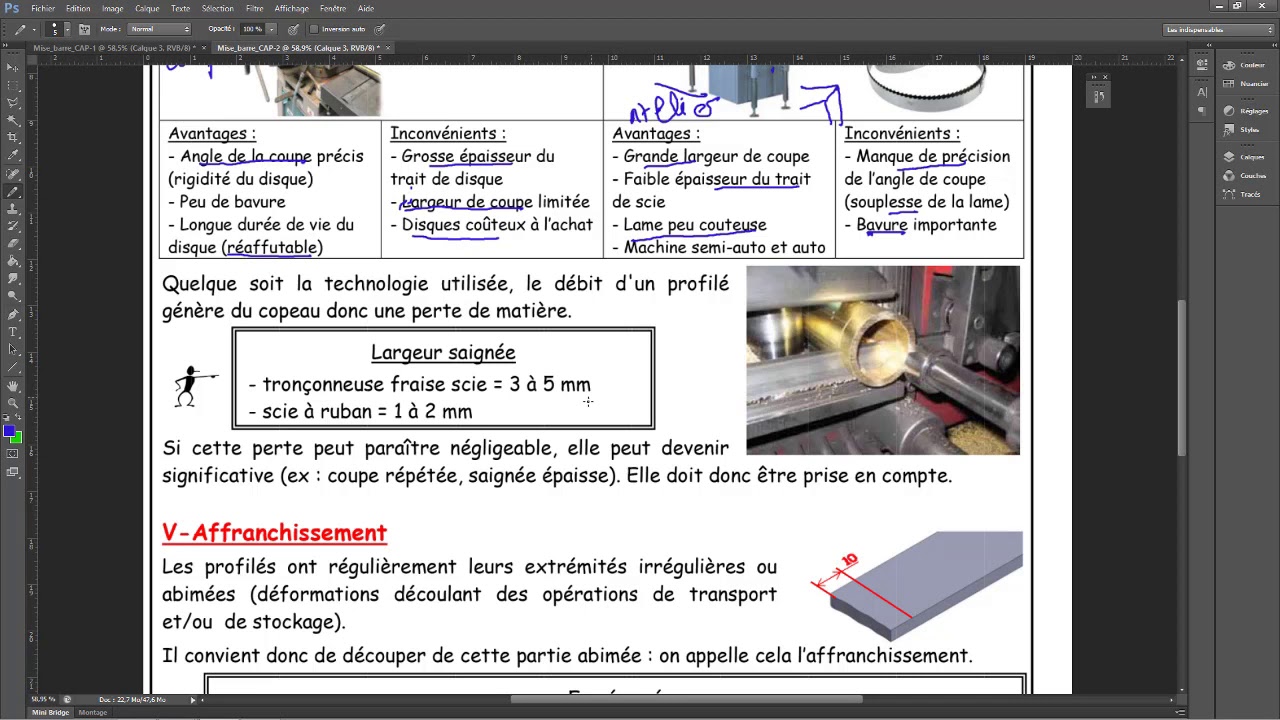Switch to the Montage tab
This screenshot has height=720, width=1280.
pos(93,712)
